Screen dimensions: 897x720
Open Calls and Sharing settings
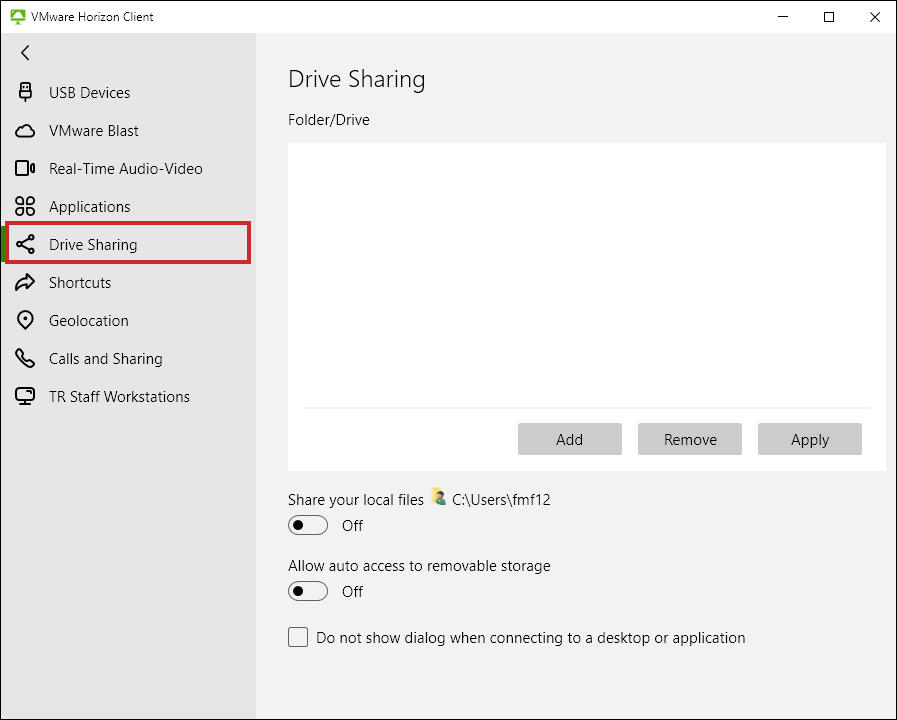click(x=128, y=359)
